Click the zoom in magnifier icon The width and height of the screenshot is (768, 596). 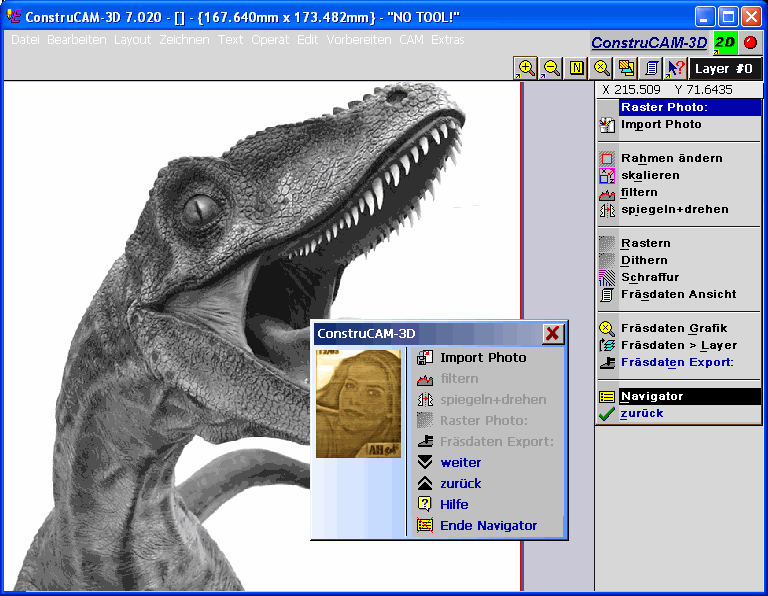525,68
